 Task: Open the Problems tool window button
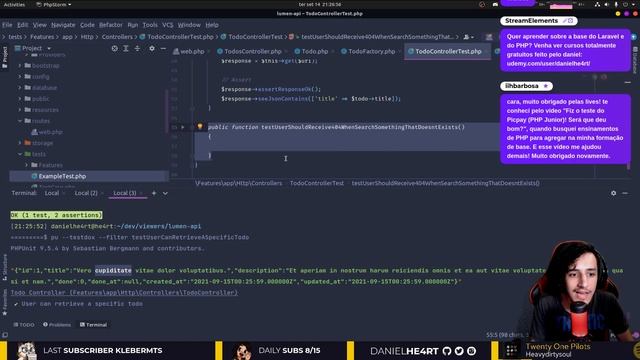[x=57, y=325]
